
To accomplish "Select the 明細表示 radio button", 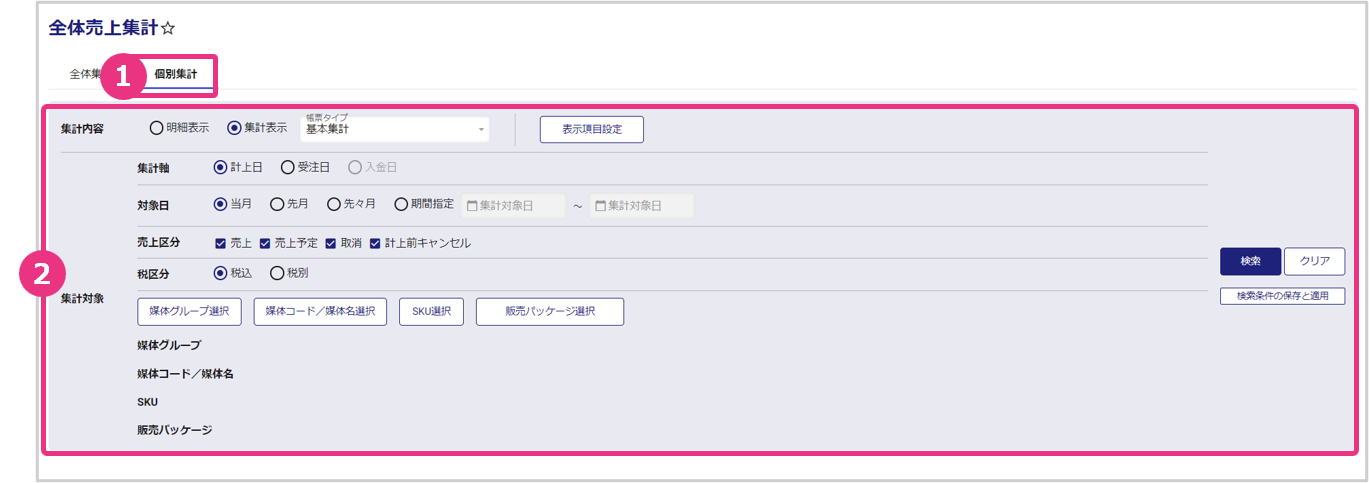I will [x=156, y=128].
